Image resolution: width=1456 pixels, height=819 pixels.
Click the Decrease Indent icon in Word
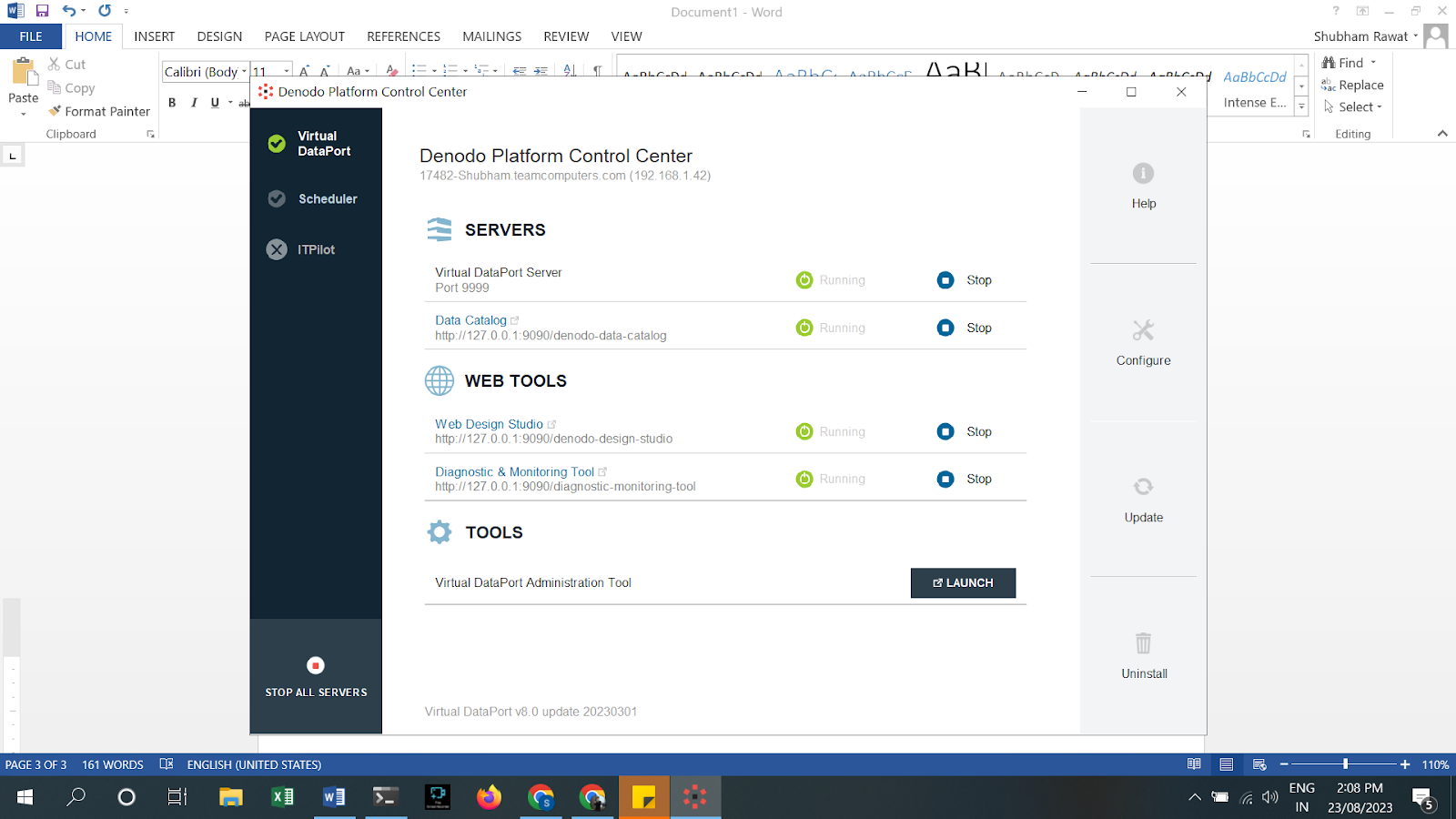(520, 71)
